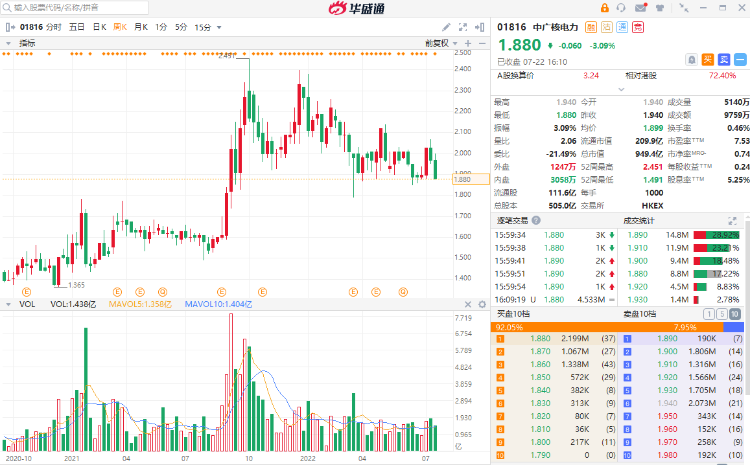The image size is (750, 465).
Task: Click the 指标 indicators label
Action: click(27, 43)
